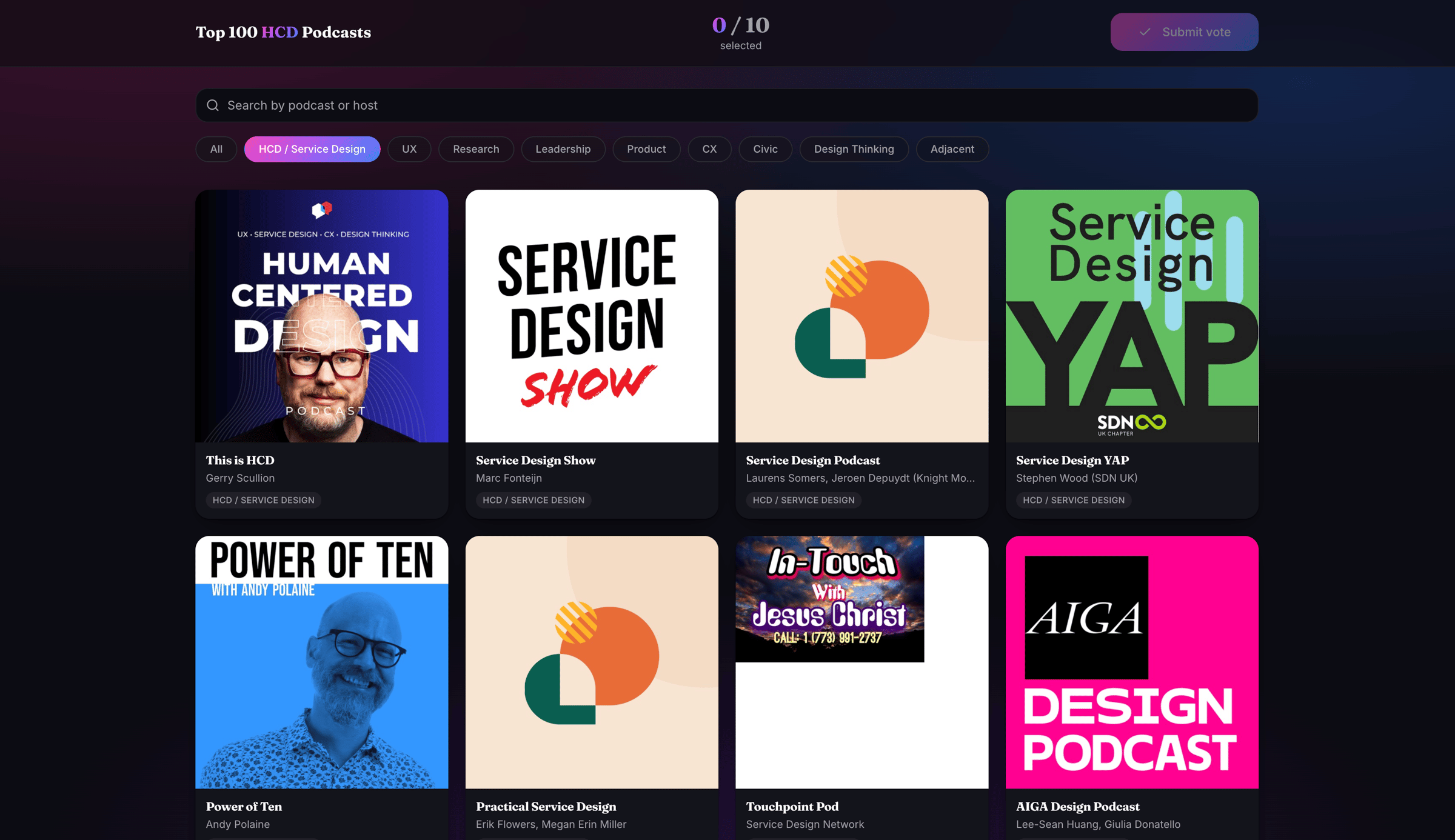Click the Service Design Podcast title

coord(813,460)
